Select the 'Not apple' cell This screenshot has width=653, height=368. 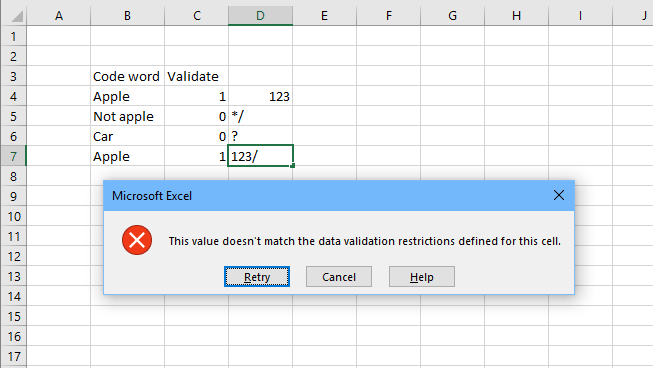coord(127,116)
